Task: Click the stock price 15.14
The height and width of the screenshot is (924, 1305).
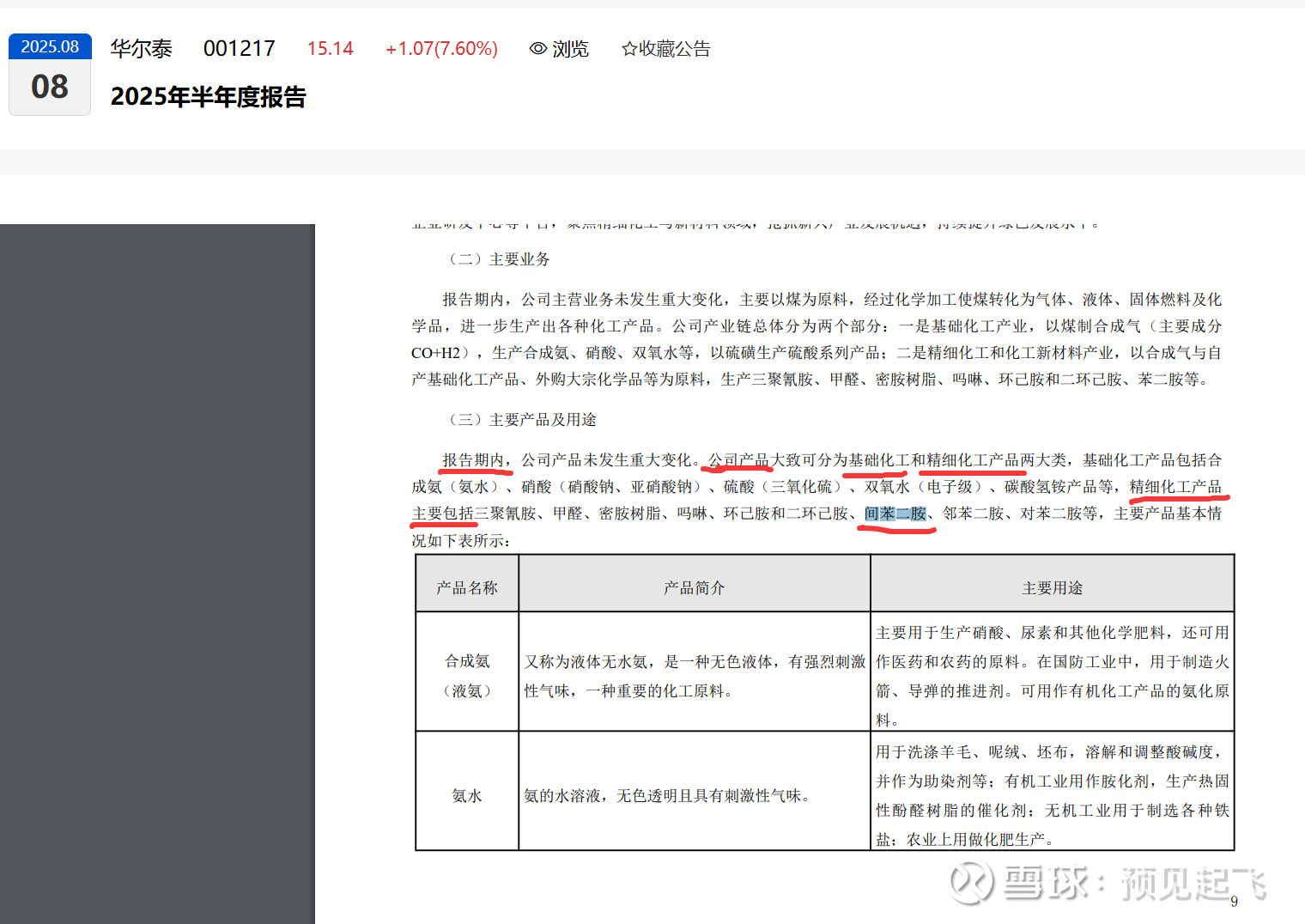Action: [x=330, y=49]
